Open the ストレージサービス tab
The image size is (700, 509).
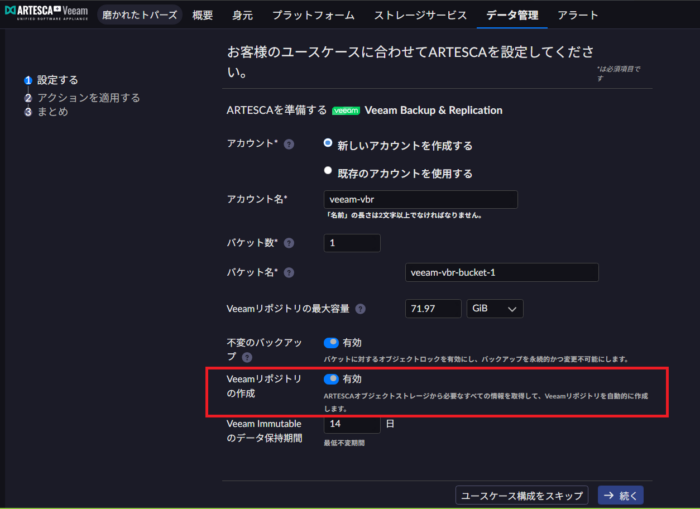(421, 15)
